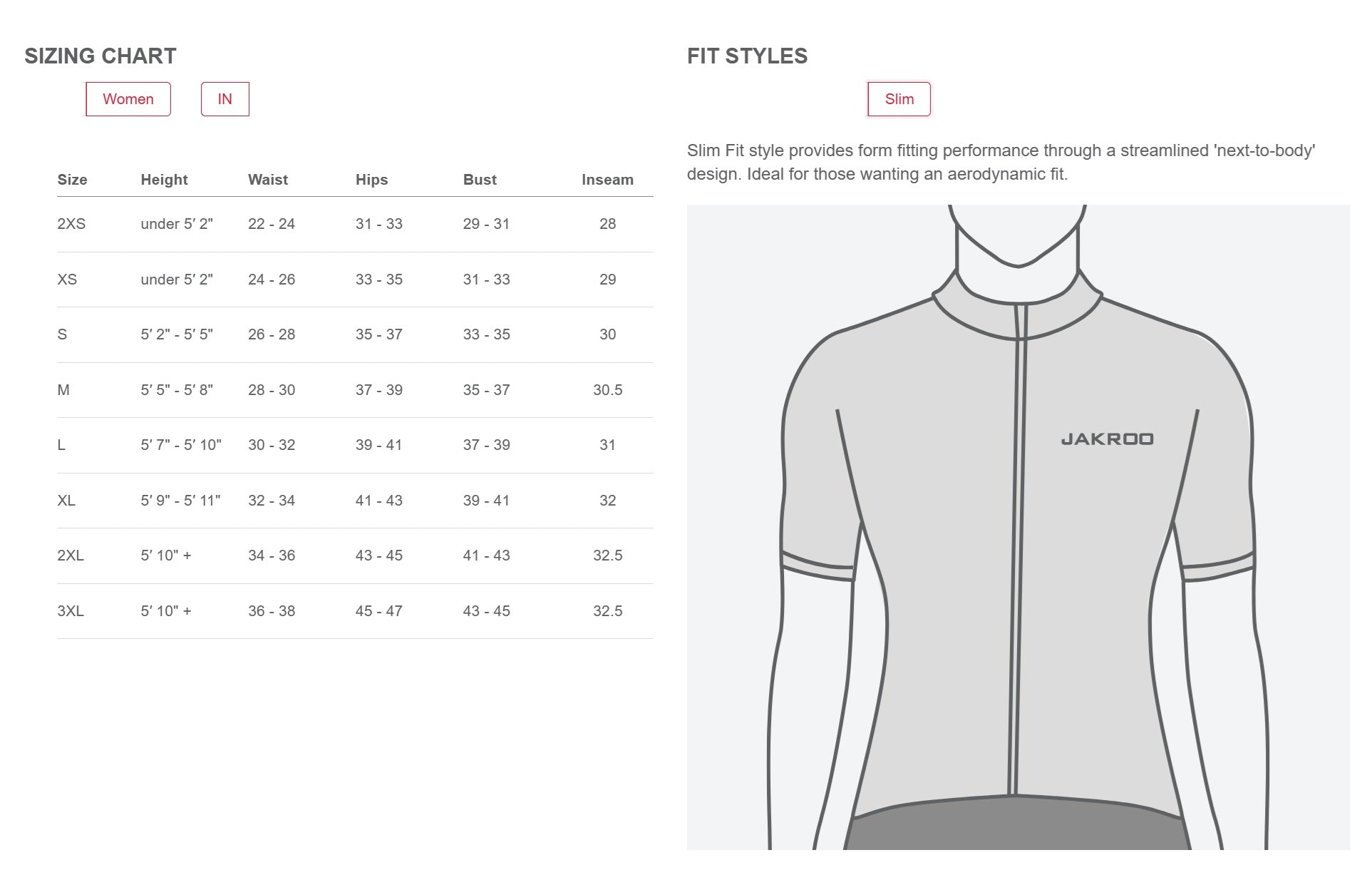Image resolution: width=1372 pixels, height=870 pixels.
Task: Click the Size column header
Action: pos(72,180)
